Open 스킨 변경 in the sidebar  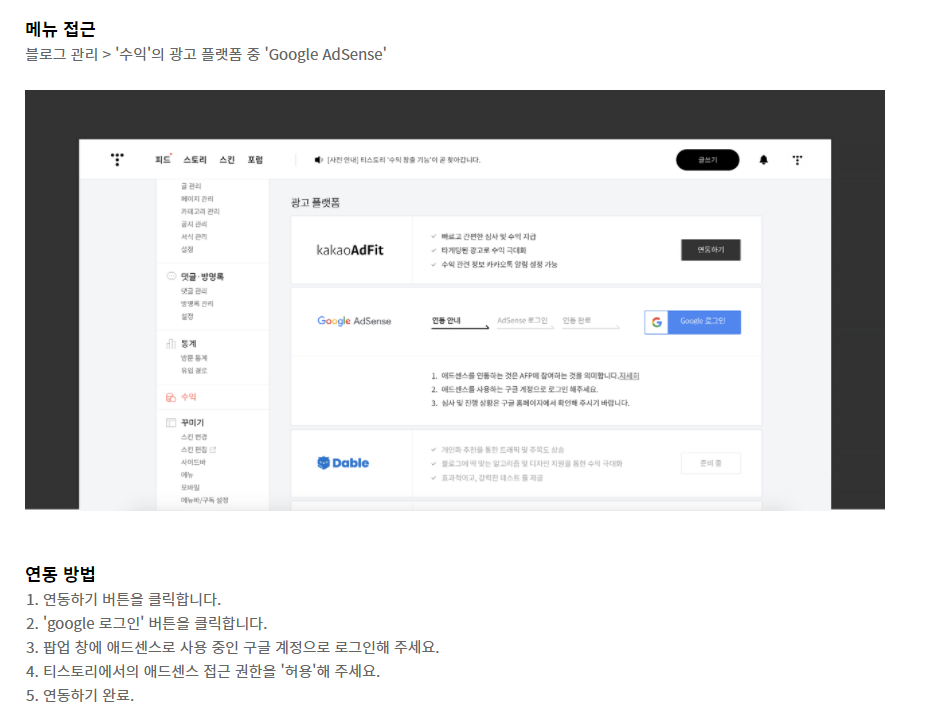click(x=194, y=437)
